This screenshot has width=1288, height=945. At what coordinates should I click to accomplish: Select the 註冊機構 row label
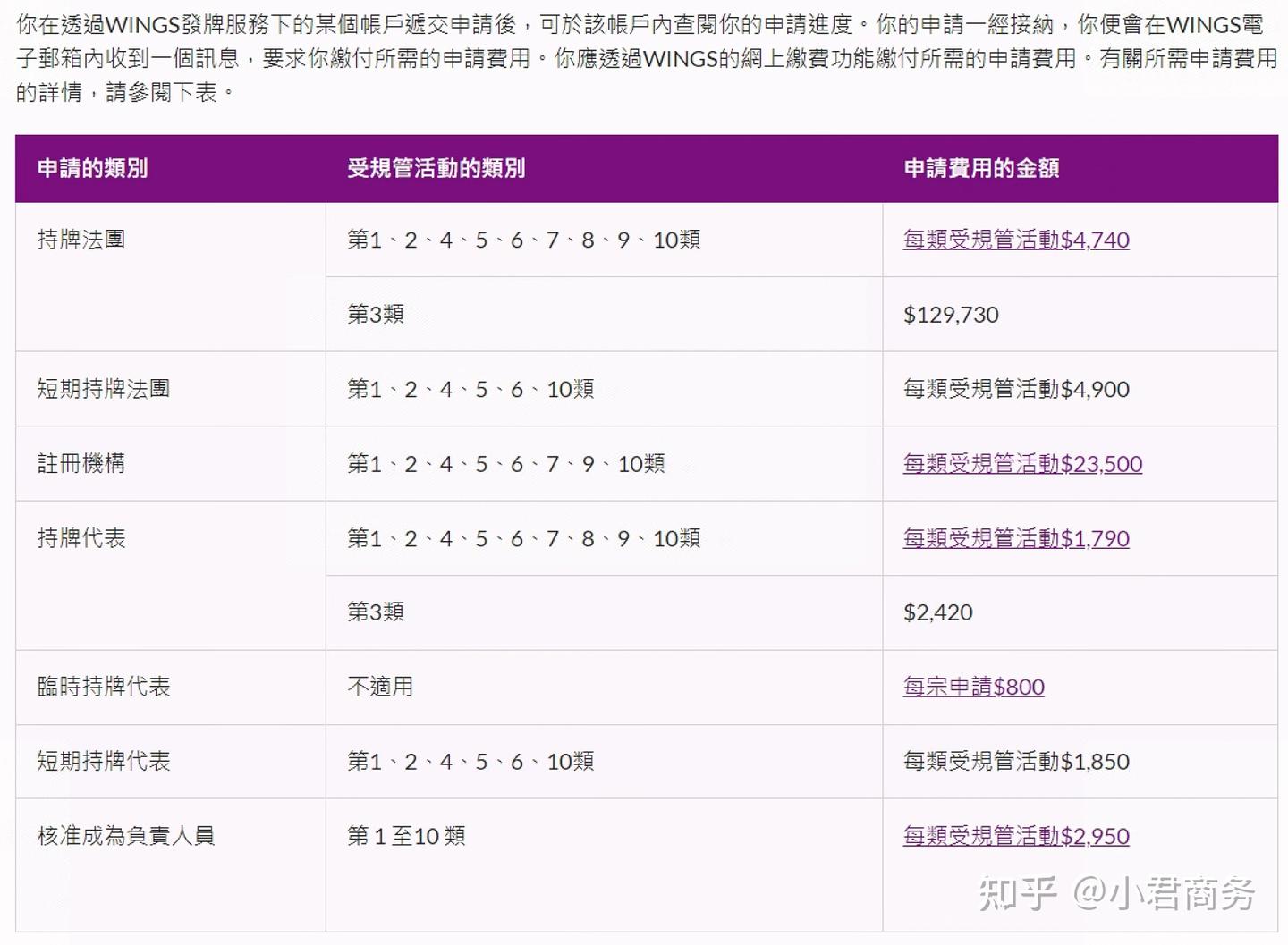click(x=80, y=464)
